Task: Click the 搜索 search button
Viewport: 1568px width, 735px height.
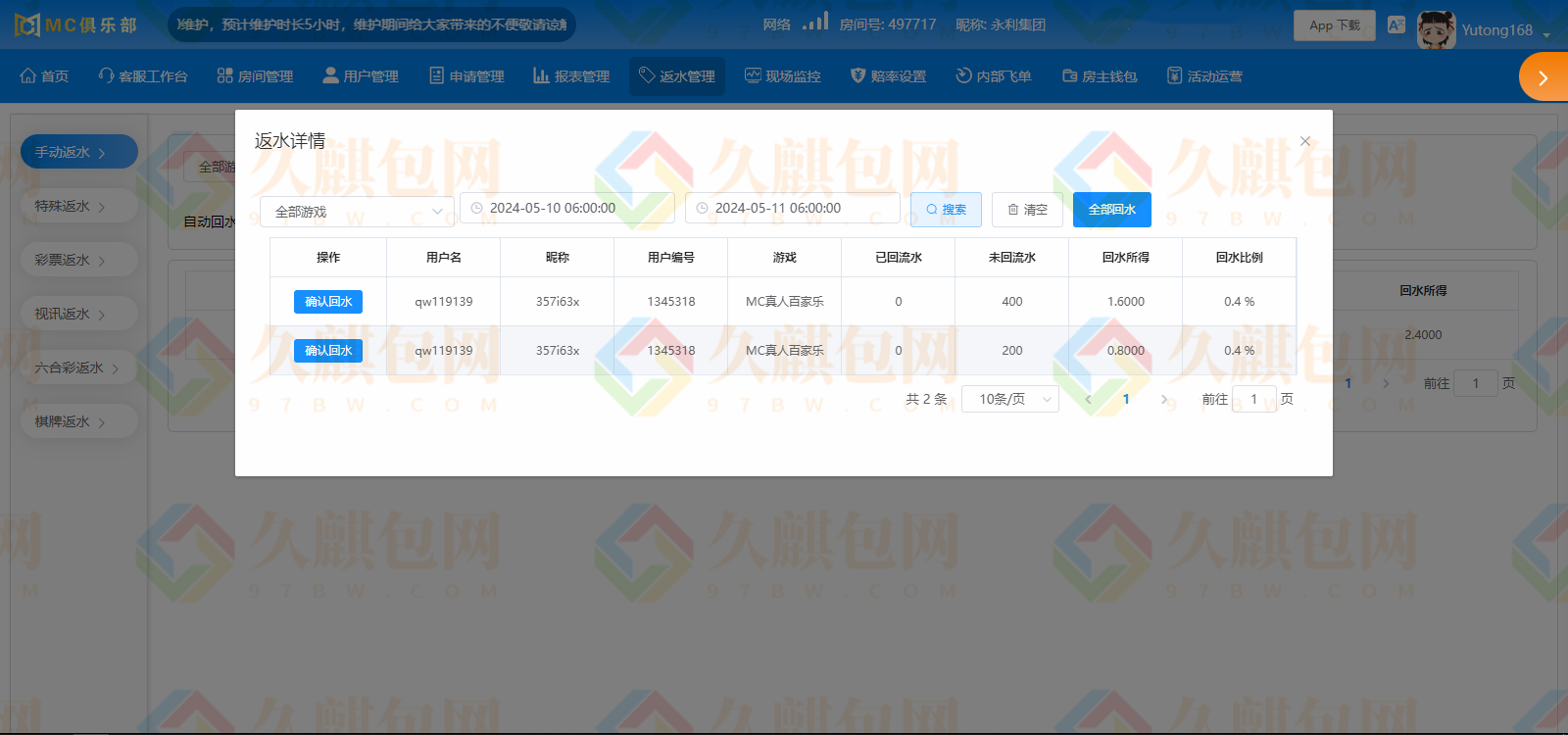Action: point(946,210)
